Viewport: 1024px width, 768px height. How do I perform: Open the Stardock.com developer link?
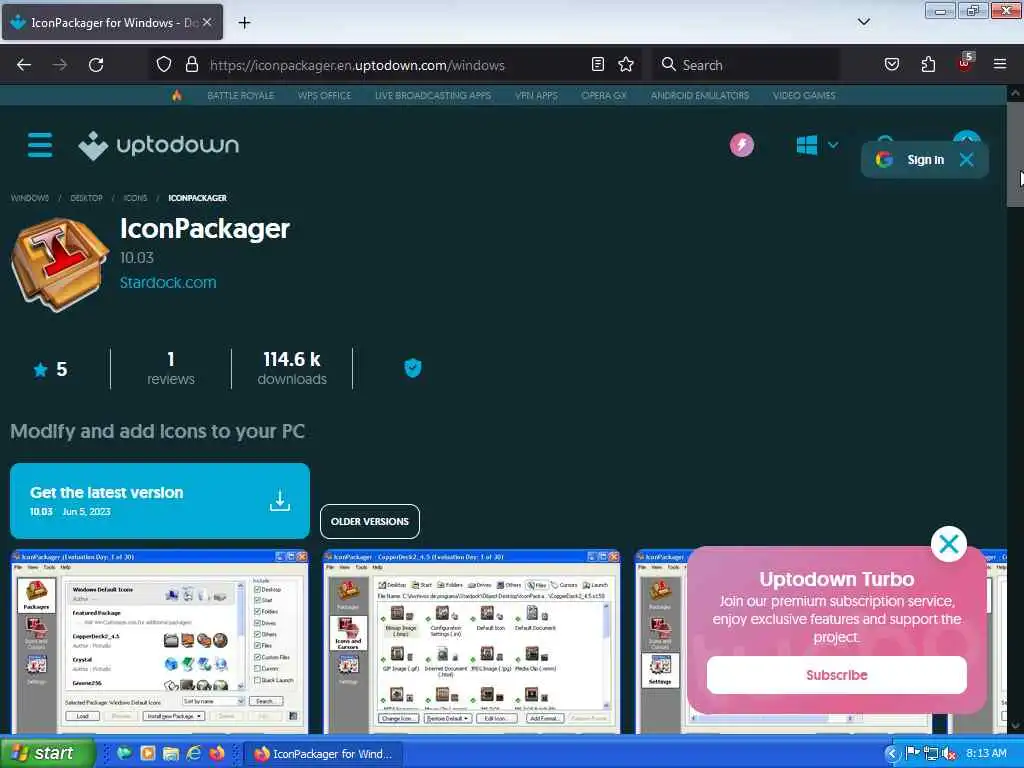pyautogui.click(x=168, y=283)
